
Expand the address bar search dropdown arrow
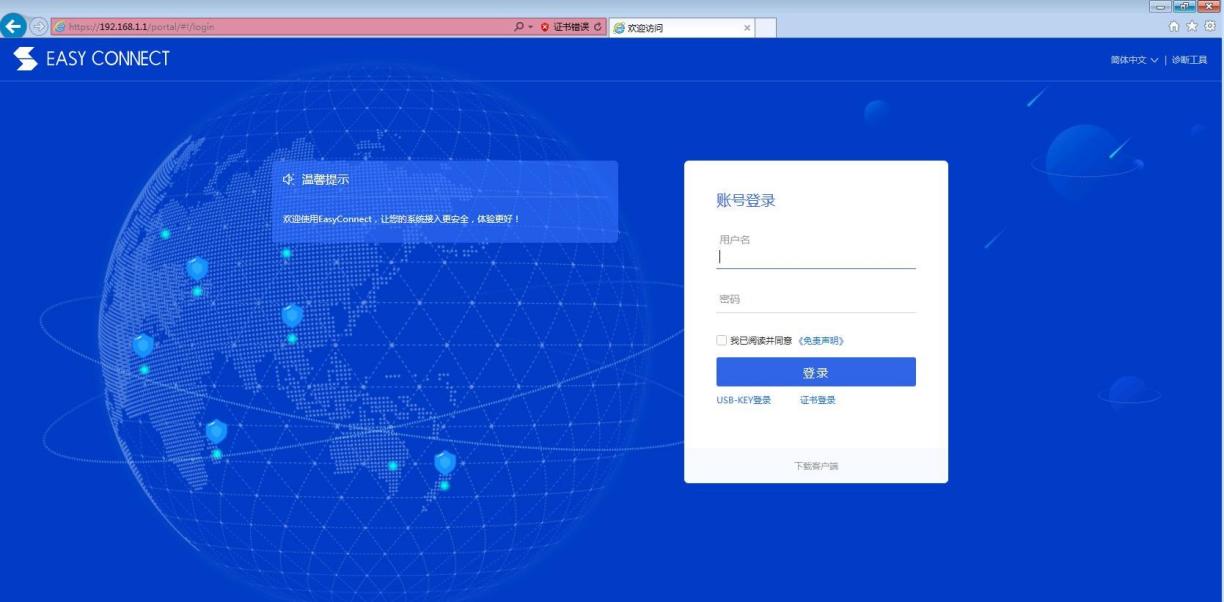531,27
